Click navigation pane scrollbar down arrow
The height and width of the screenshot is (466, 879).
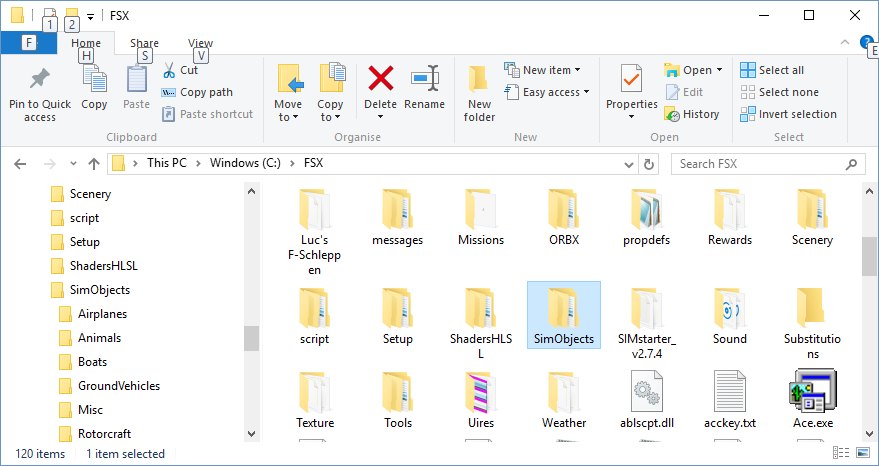251,434
